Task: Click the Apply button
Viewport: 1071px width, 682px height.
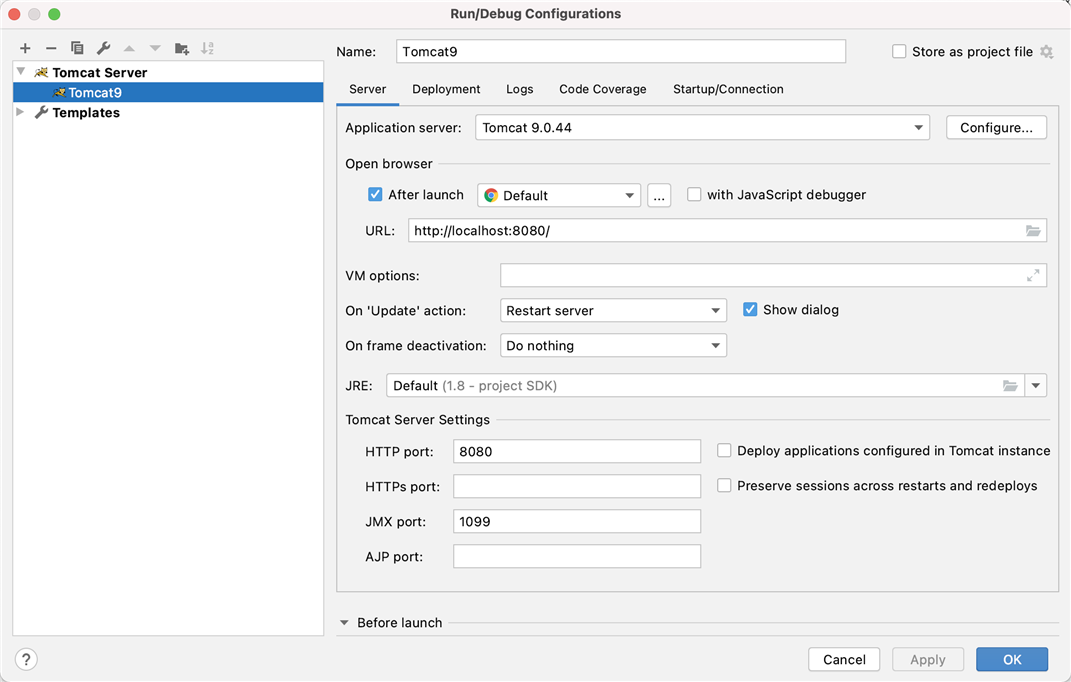Action: (x=928, y=659)
